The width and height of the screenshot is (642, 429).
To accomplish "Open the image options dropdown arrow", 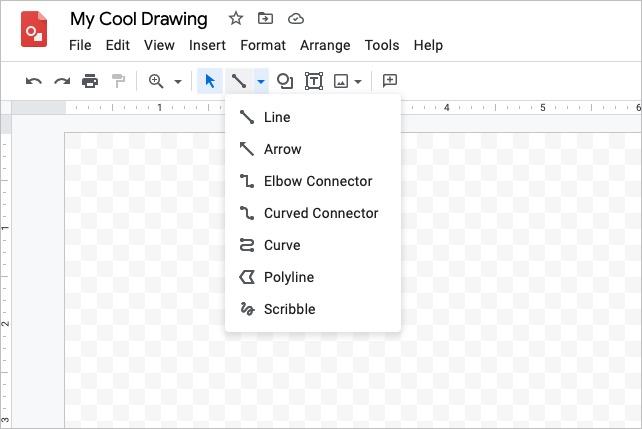I will (x=358, y=81).
